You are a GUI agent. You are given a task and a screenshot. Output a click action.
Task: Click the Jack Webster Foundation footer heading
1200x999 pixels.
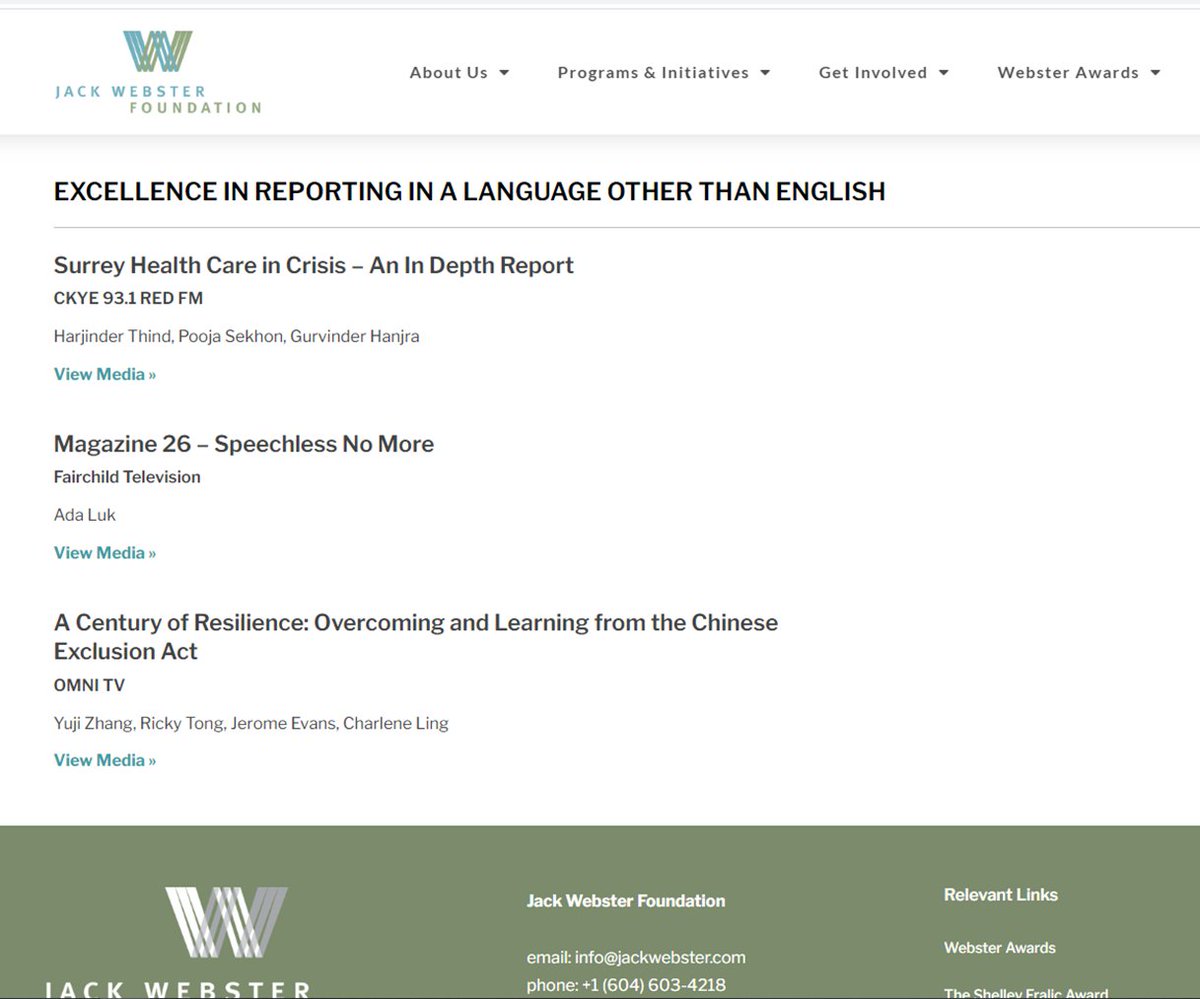626,901
